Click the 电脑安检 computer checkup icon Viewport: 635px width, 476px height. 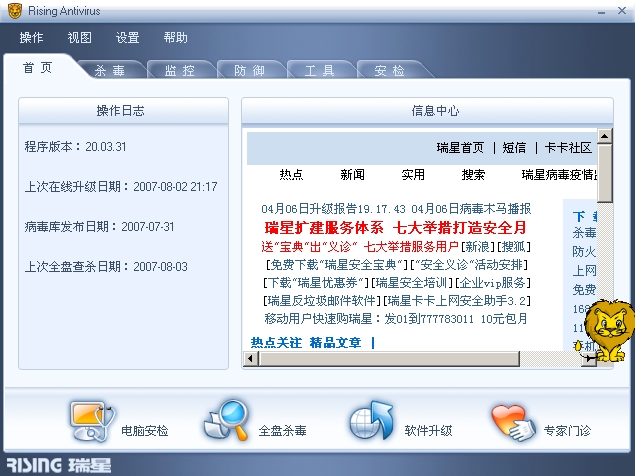[92, 421]
